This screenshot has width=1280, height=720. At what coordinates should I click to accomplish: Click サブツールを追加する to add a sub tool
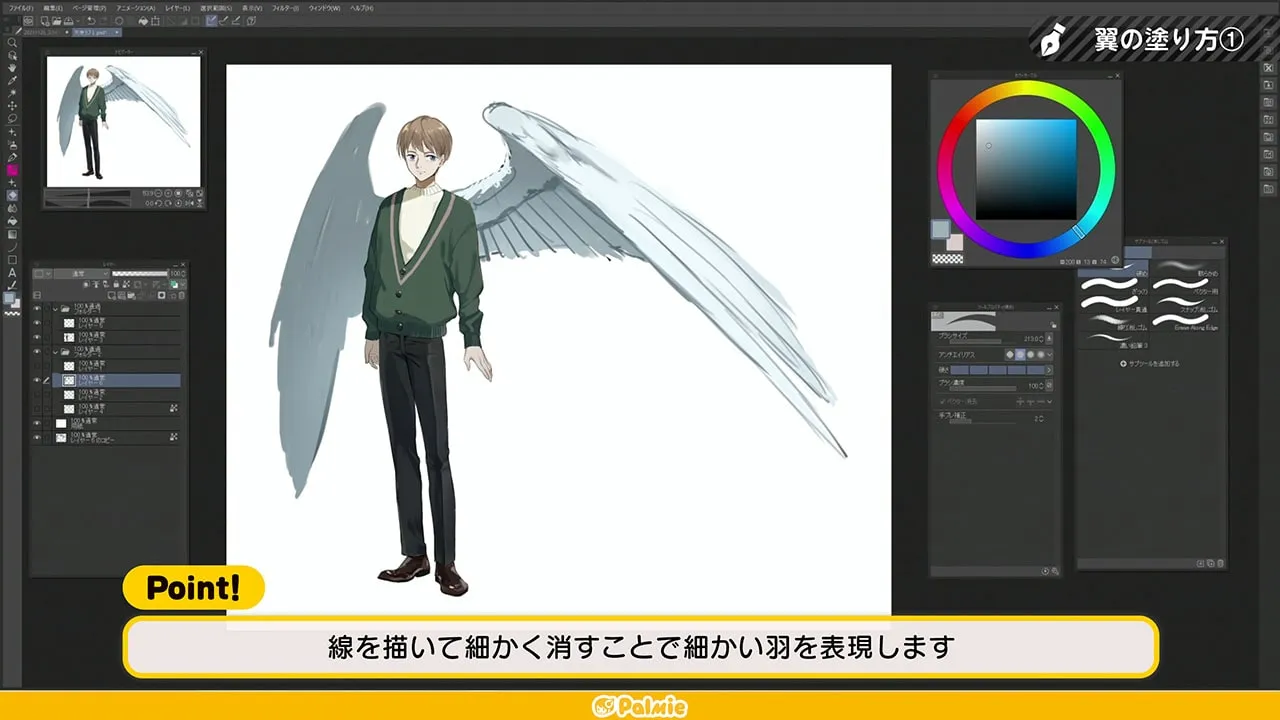point(1153,363)
